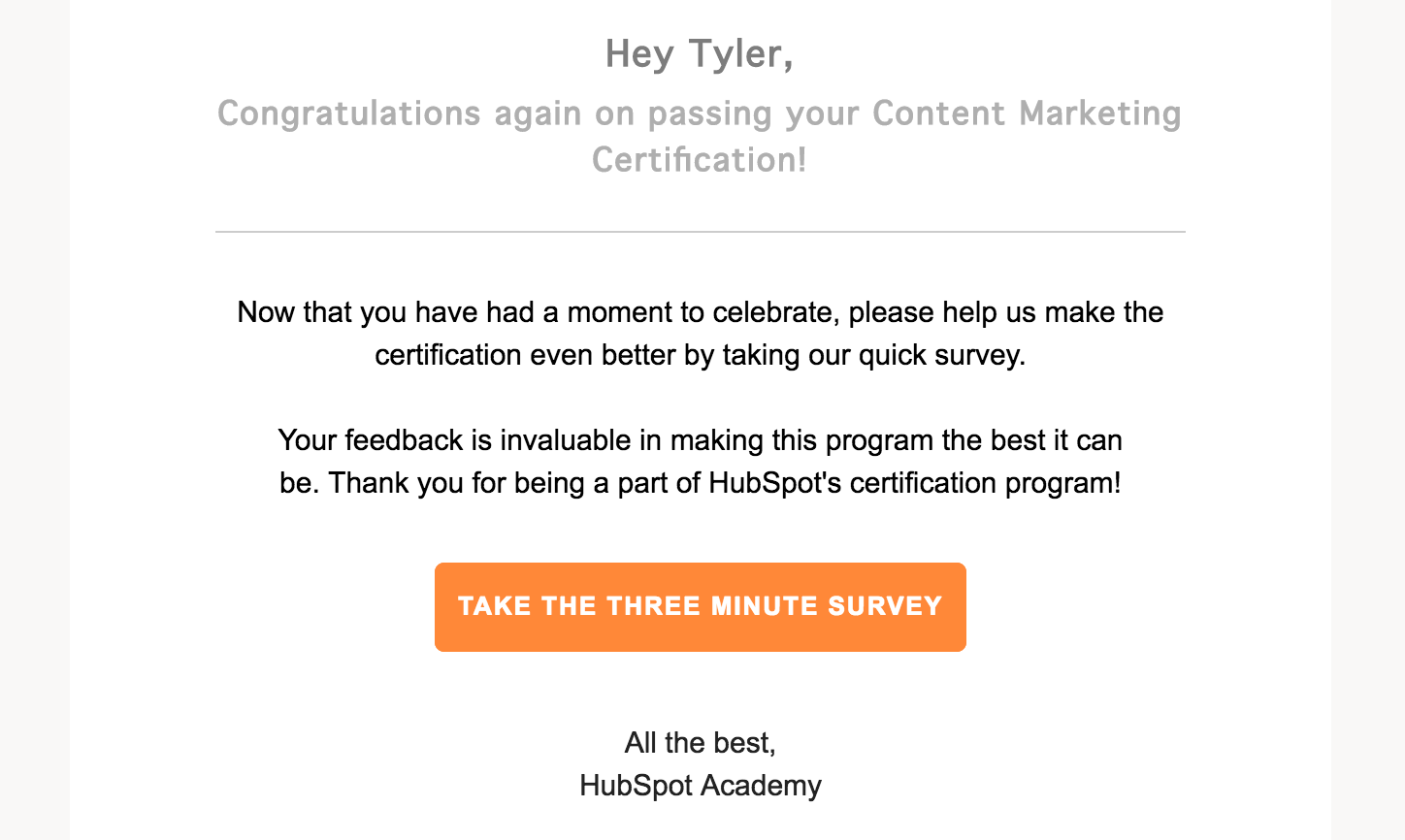The width and height of the screenshot is (1405, 840).
Task: Click the "All the best," sign-off line
Action: pyautogui.click(x=700, y=743)
